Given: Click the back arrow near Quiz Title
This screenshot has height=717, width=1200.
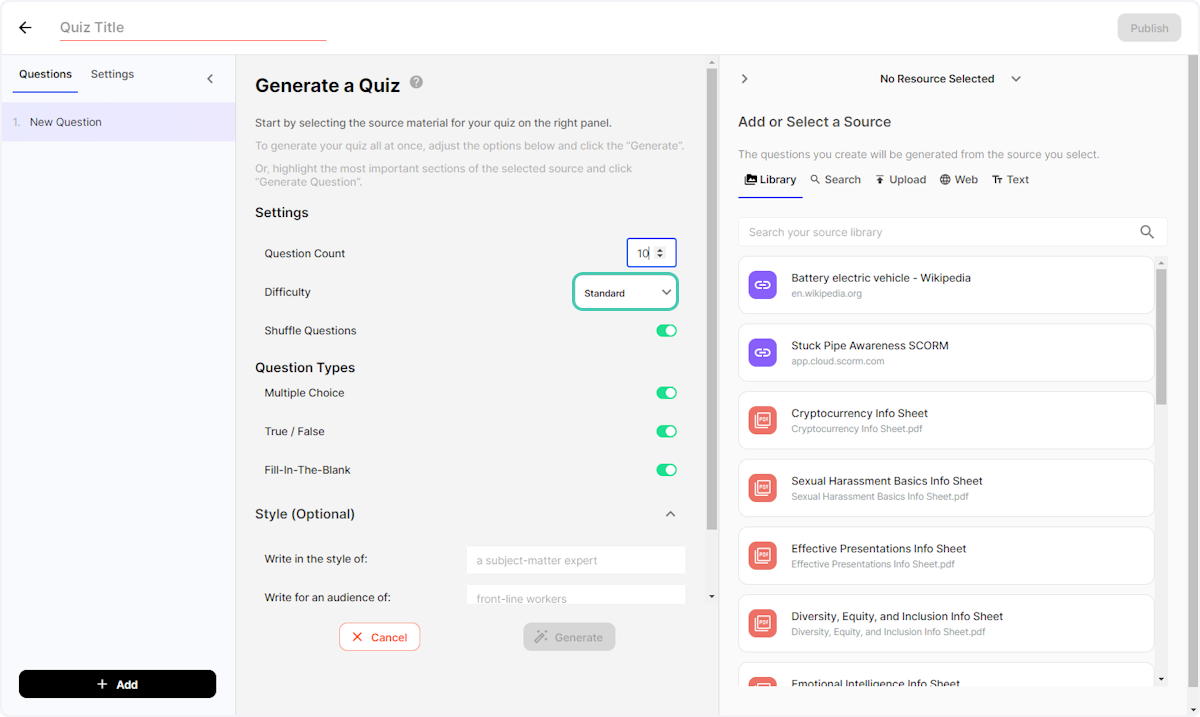Looking at the screenshot, I should (25, 27).
